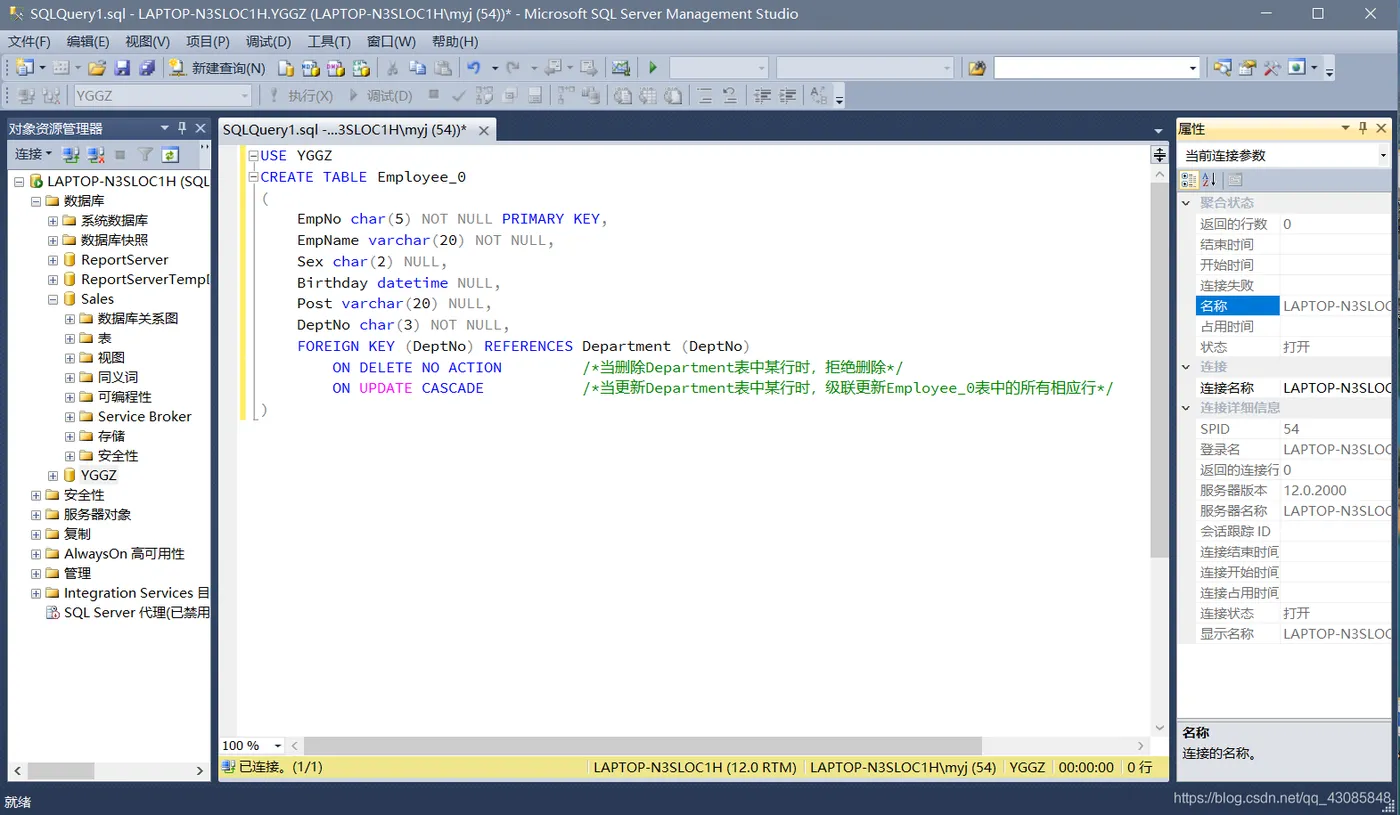Select the SQLQuery1.sql document tab
Screen dimensions: 1400x815
(345, 130)
